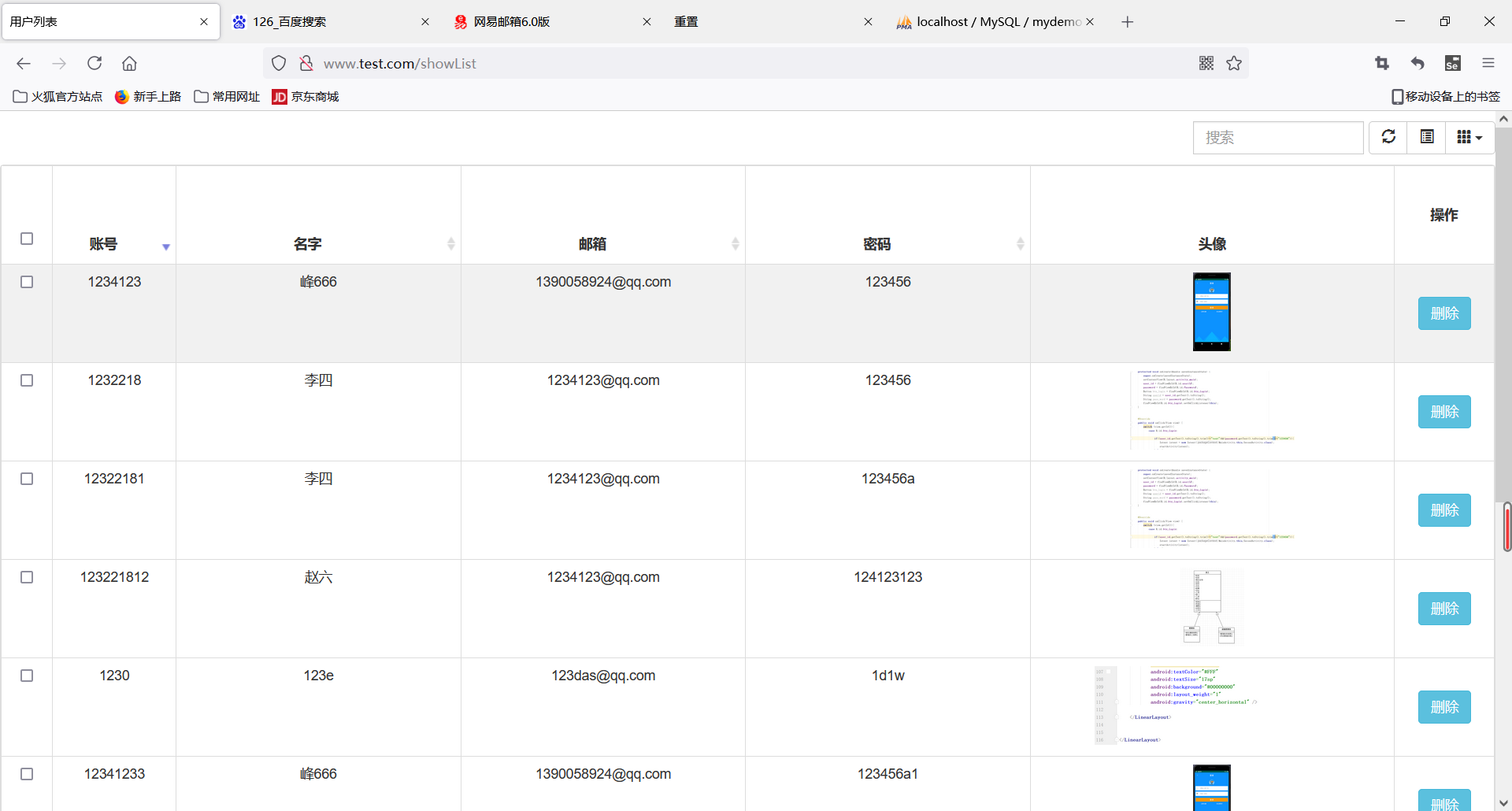This screenshot has height=811, width=1512.
Task: Click the 搜索 search input field
Action: (1278, 138)
